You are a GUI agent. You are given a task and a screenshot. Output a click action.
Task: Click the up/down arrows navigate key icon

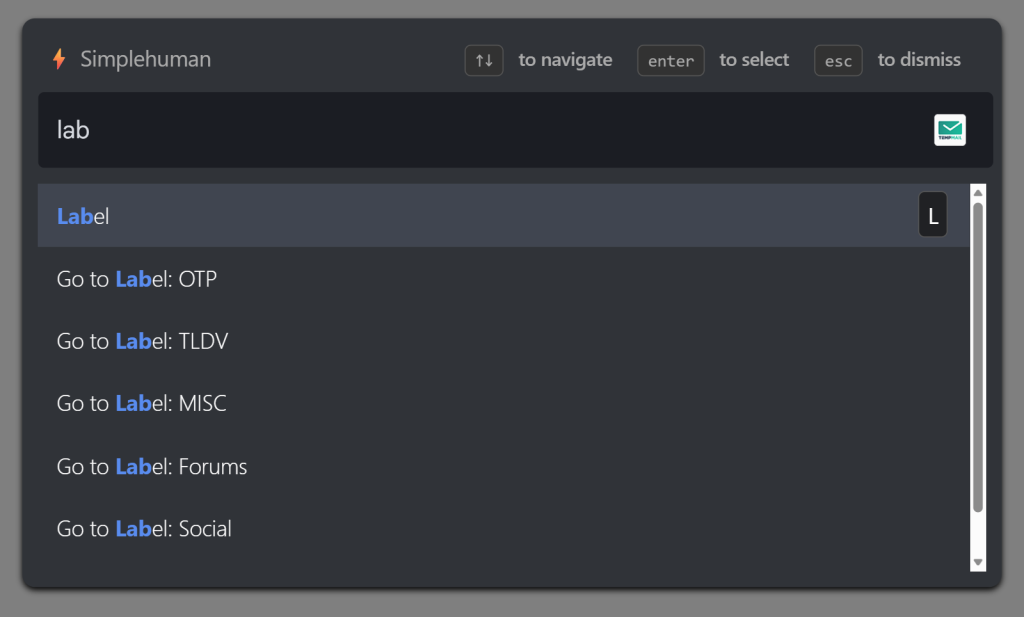pyautogui.click(x=484, y=61)
